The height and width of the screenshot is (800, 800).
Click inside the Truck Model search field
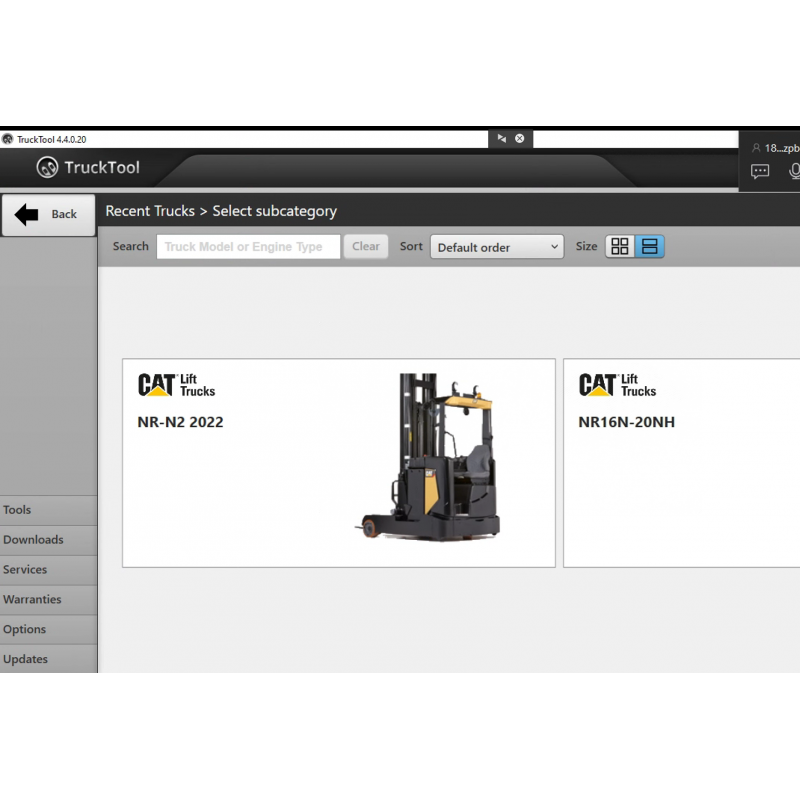pos(248,246)
